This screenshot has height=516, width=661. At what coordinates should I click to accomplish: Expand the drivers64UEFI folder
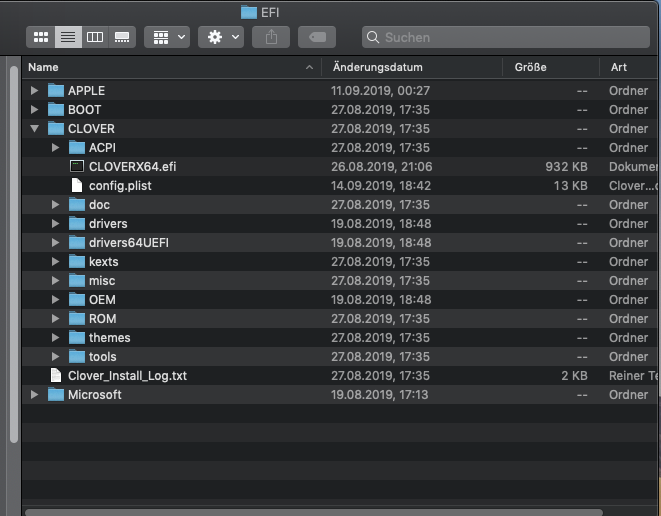(x=55, y=242)
